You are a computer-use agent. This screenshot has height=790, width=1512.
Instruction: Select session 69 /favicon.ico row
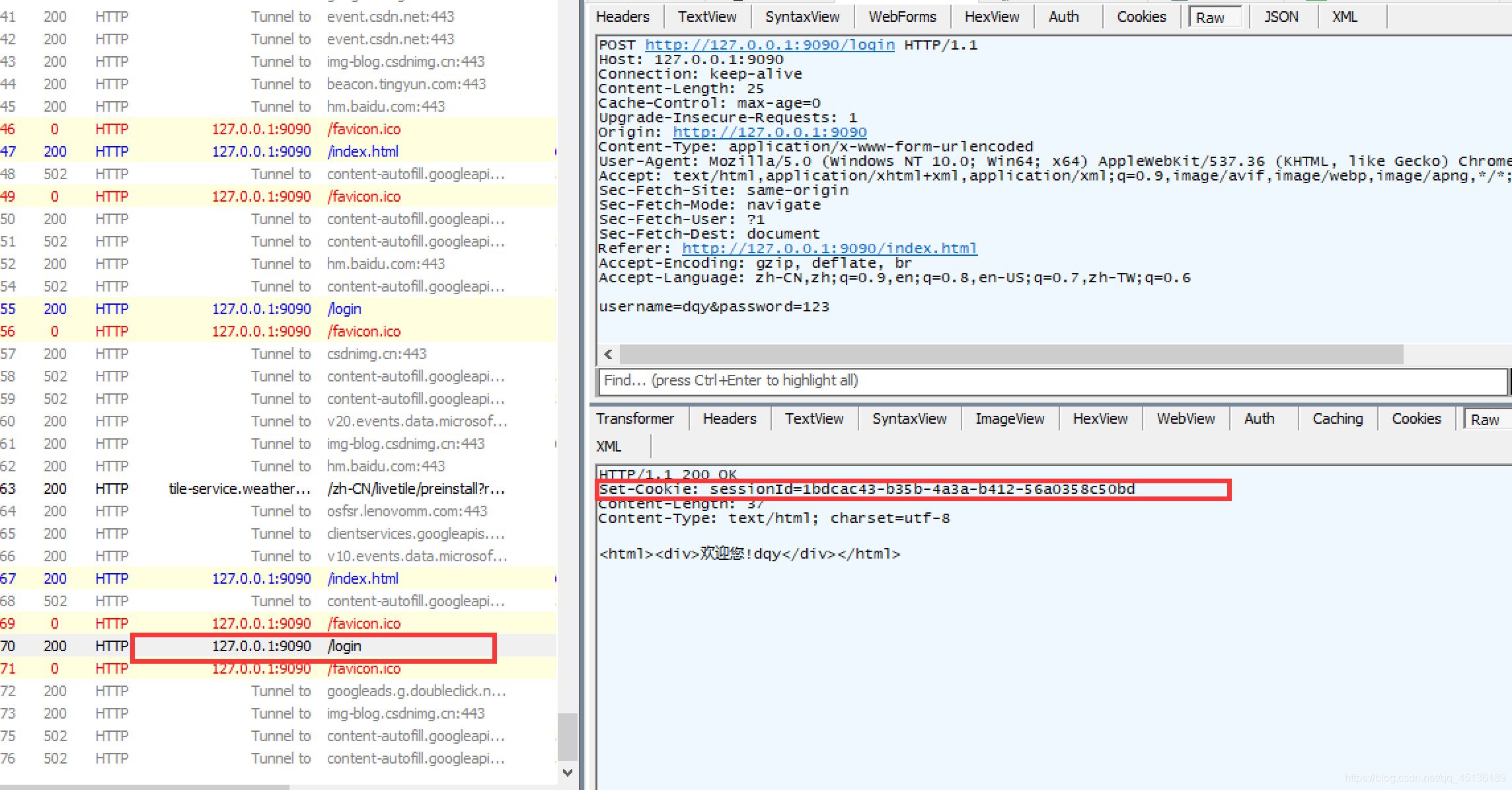(x=278, y=623)
